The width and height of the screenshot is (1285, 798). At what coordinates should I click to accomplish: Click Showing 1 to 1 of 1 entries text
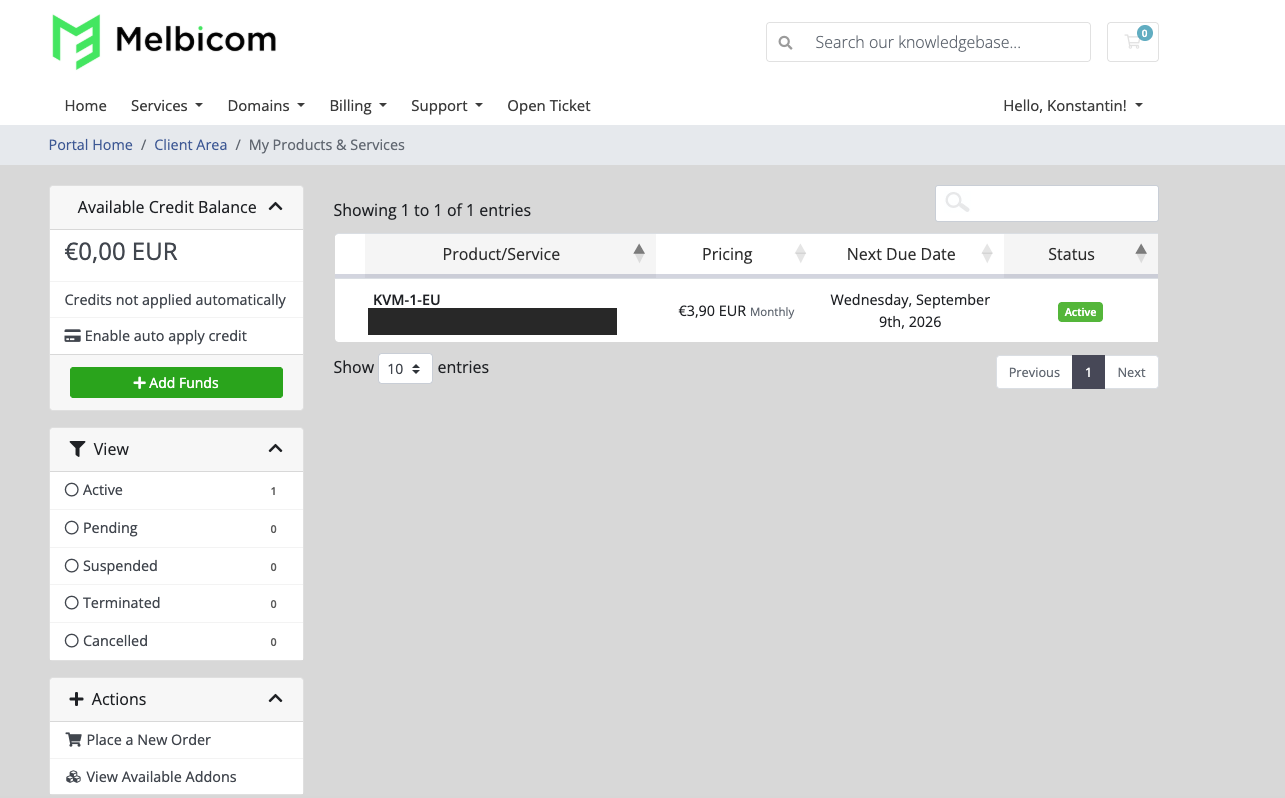432,210
